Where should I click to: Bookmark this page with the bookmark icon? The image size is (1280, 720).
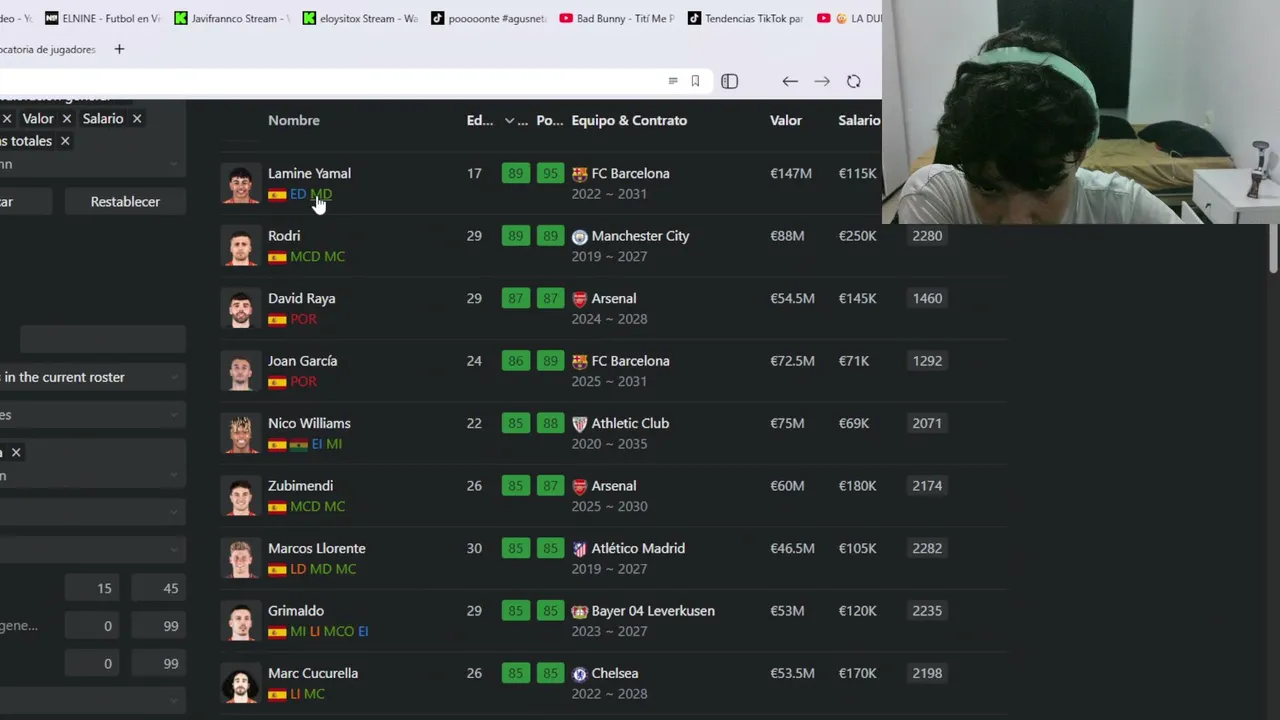(695, 81)
